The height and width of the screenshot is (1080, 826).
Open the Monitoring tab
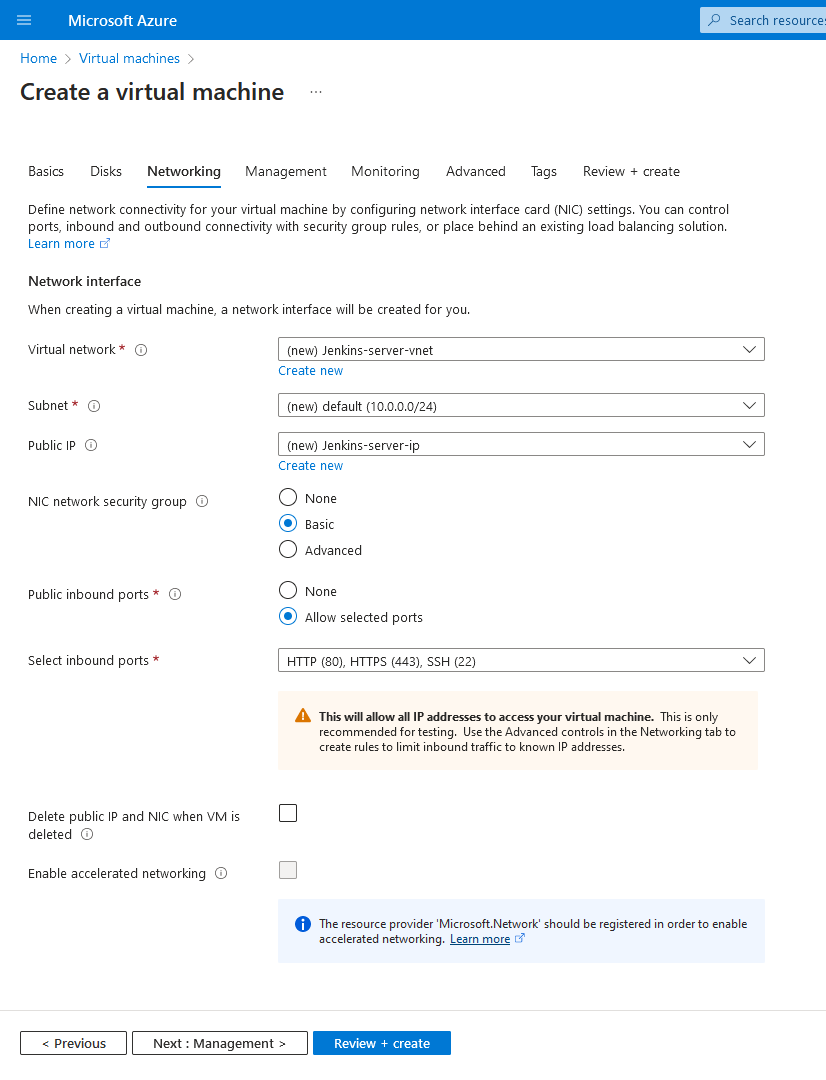385,172
